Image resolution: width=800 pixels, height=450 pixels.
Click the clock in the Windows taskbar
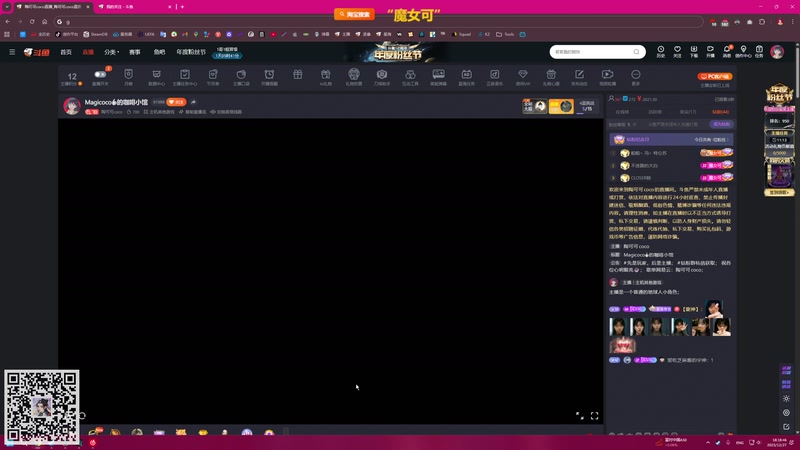779,442
